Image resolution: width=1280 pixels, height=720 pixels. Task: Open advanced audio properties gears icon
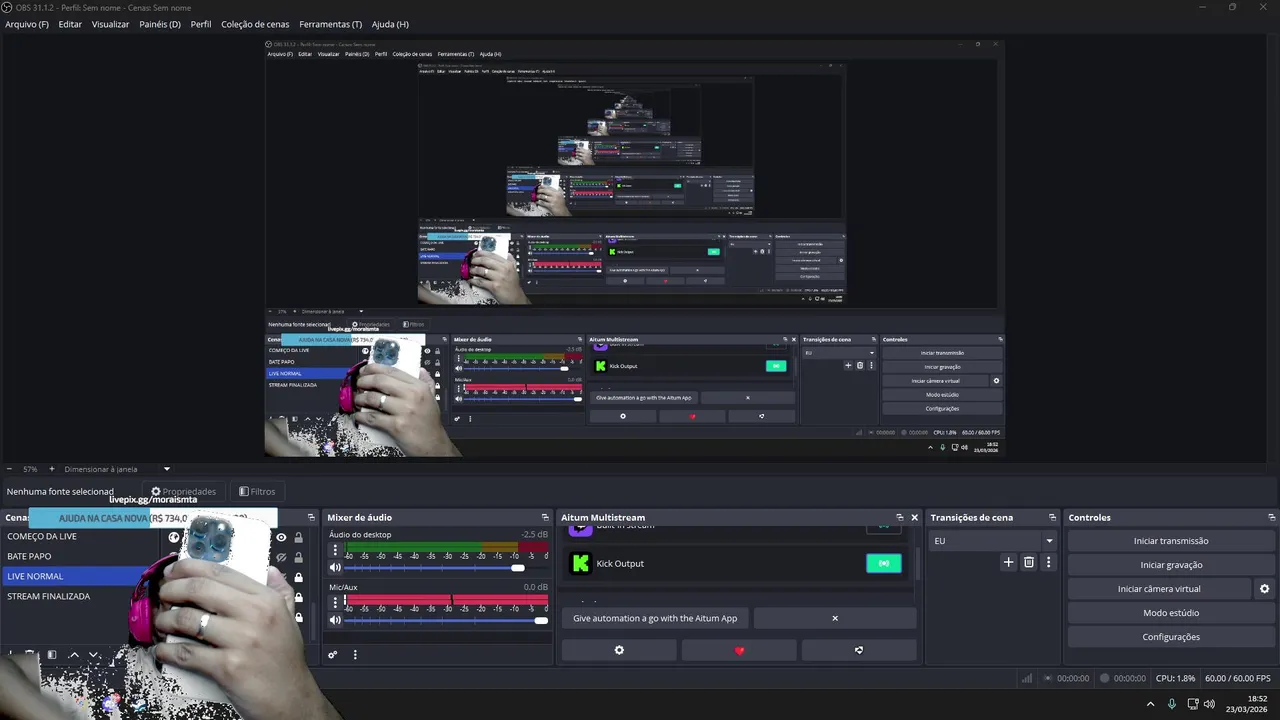click(x=333, y=655)
